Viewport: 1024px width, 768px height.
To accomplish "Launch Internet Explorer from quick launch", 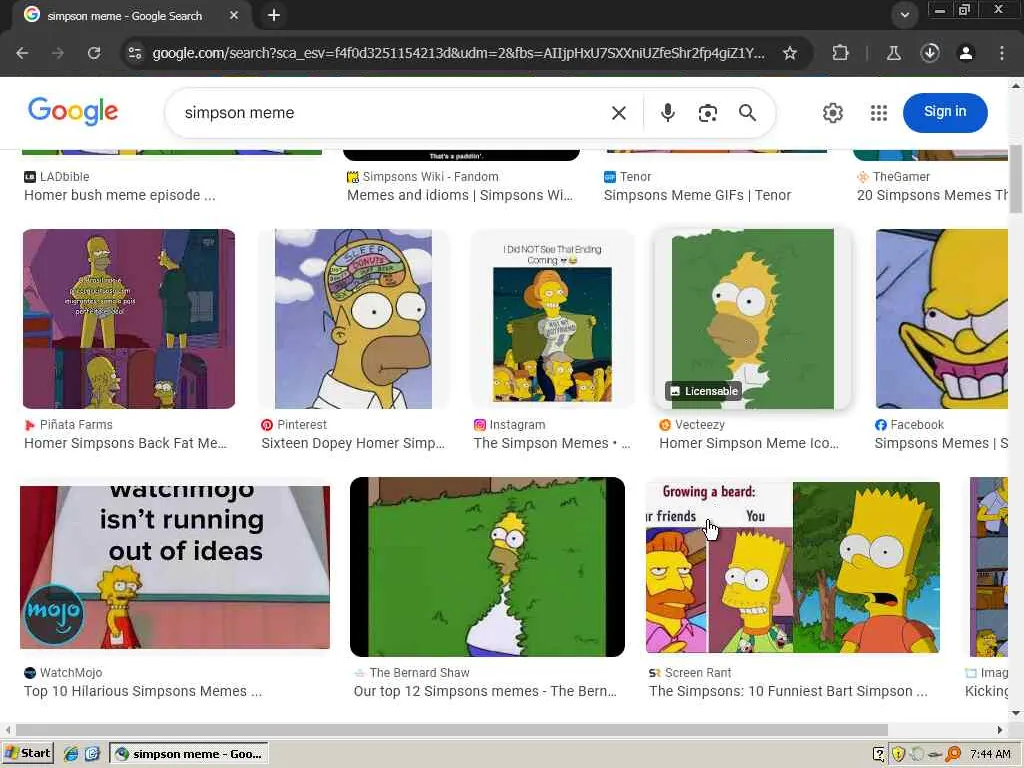I will 71,754.
